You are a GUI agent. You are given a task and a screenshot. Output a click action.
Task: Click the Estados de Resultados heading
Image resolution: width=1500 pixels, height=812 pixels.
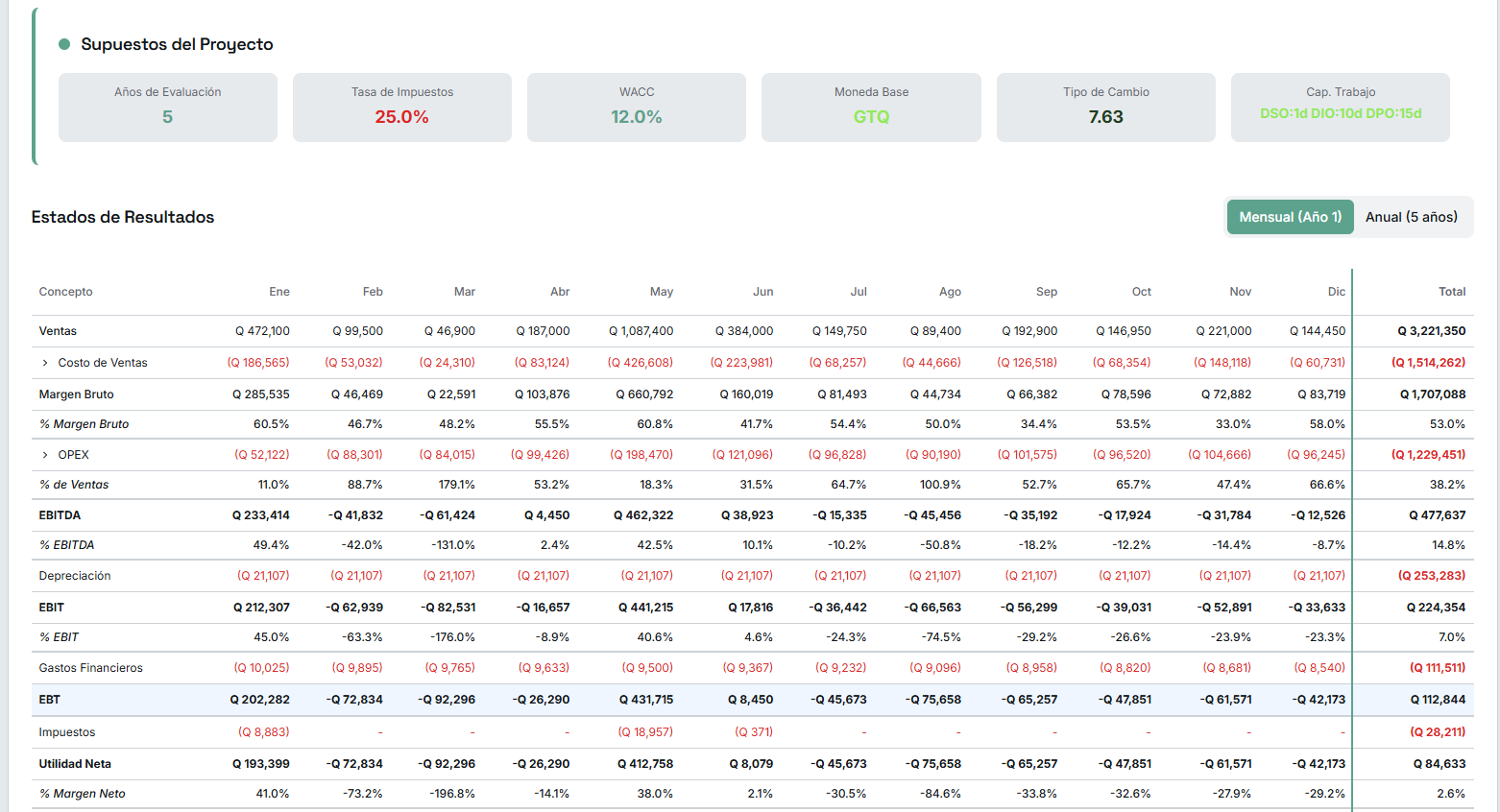123,217
